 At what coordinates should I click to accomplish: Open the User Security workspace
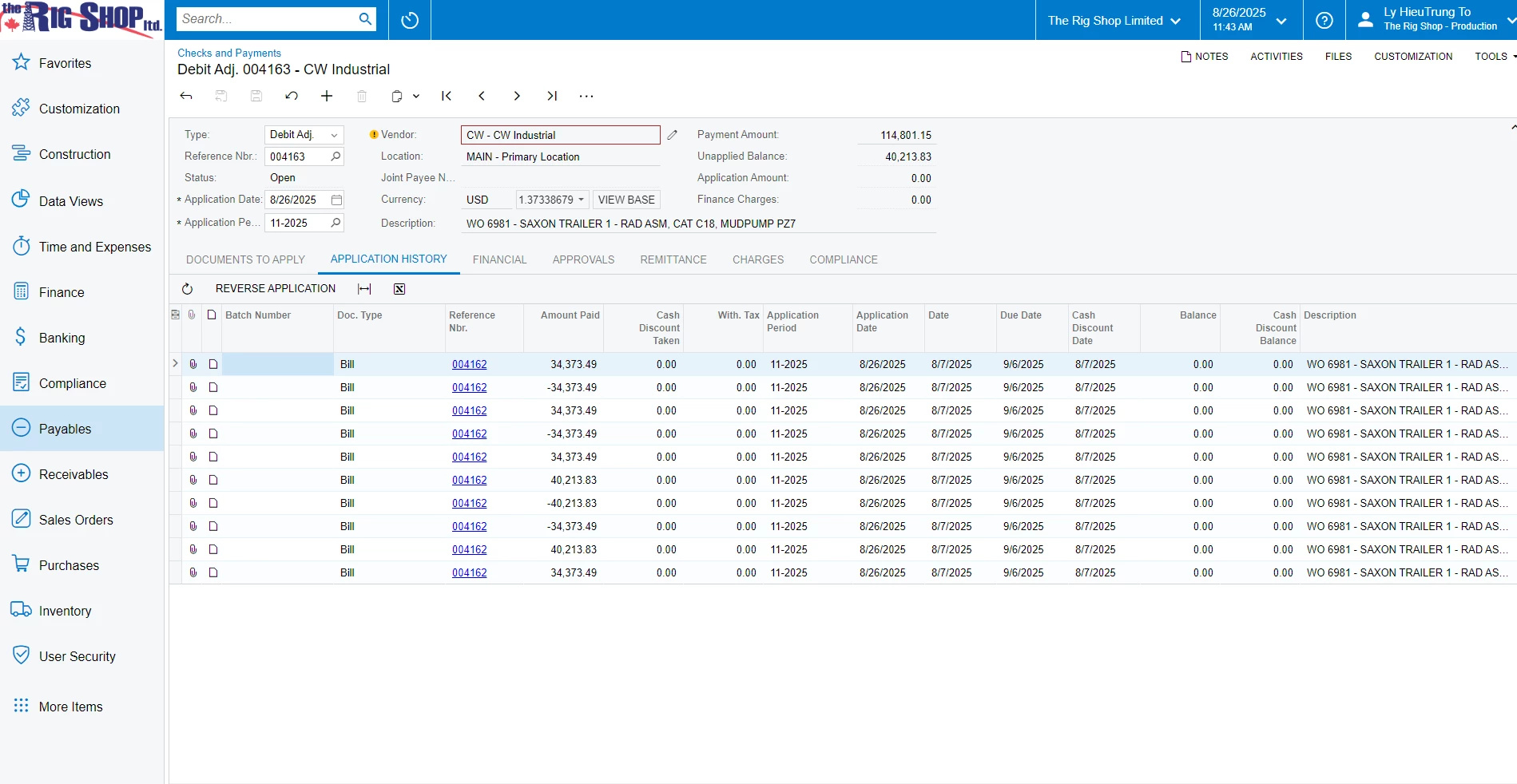coord(81,656)
